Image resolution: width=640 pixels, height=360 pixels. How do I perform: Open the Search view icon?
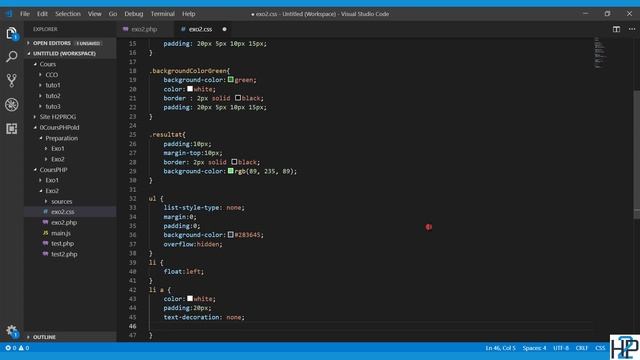pyautogui.click(x=11, y=56)
